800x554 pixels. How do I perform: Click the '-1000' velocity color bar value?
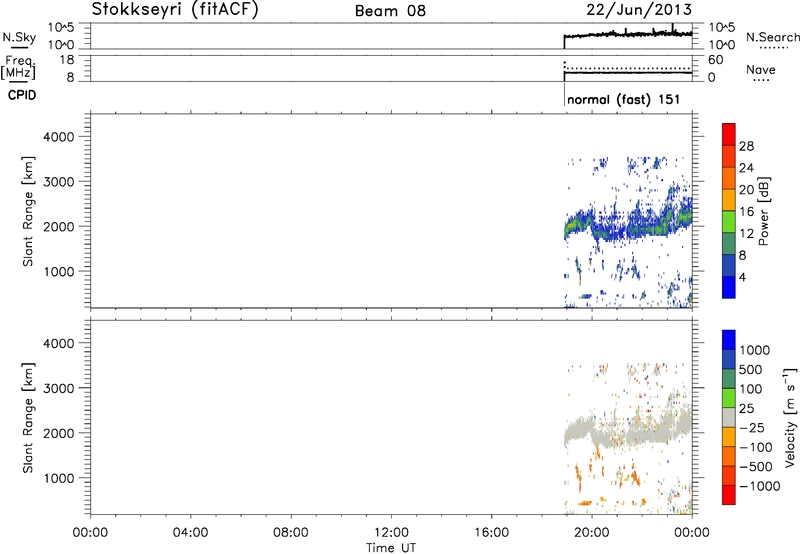pyautogui.click(x=760, y=486)
